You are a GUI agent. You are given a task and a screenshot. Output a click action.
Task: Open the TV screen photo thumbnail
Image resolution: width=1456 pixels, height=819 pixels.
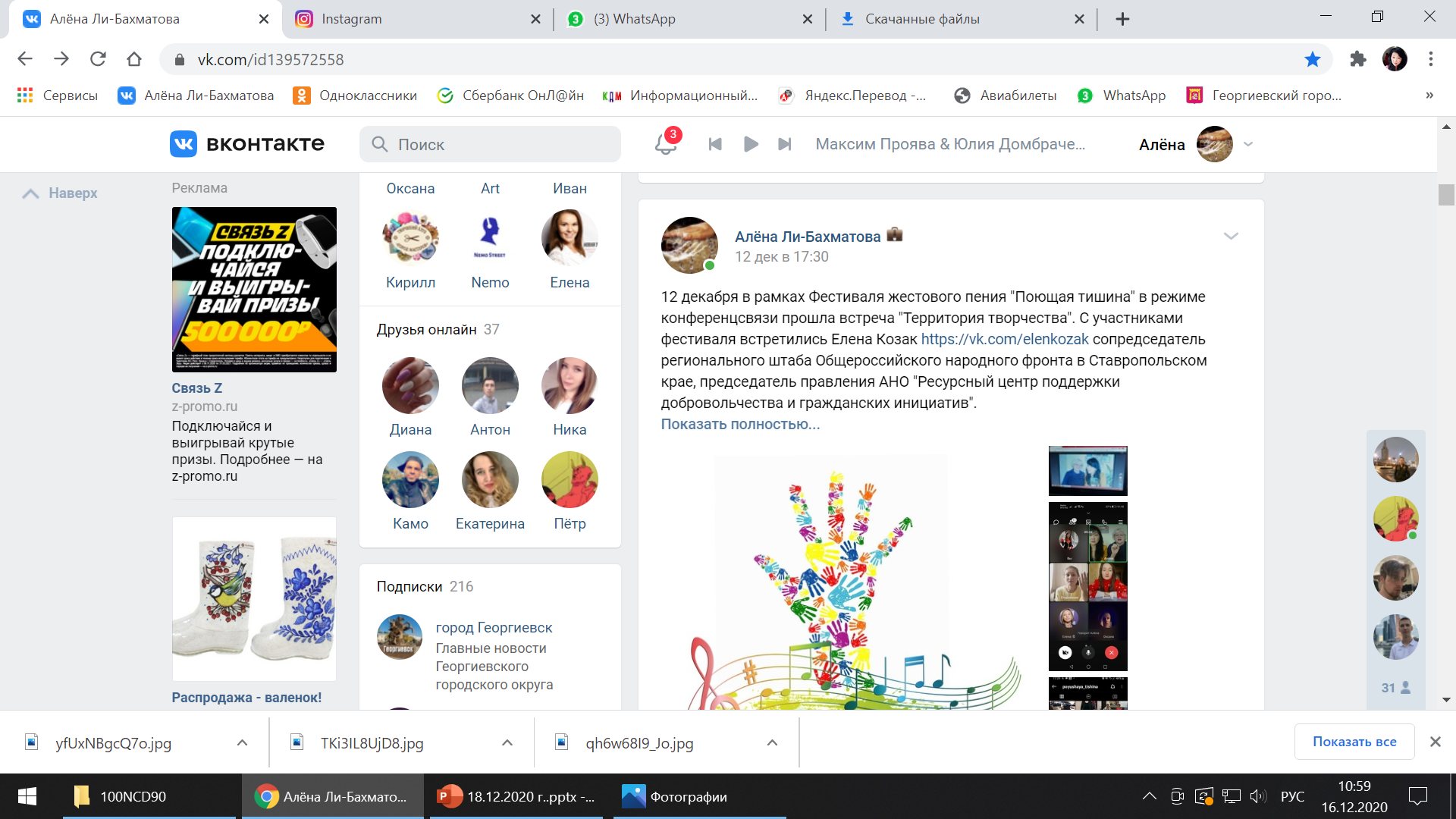pos(1088,471)
